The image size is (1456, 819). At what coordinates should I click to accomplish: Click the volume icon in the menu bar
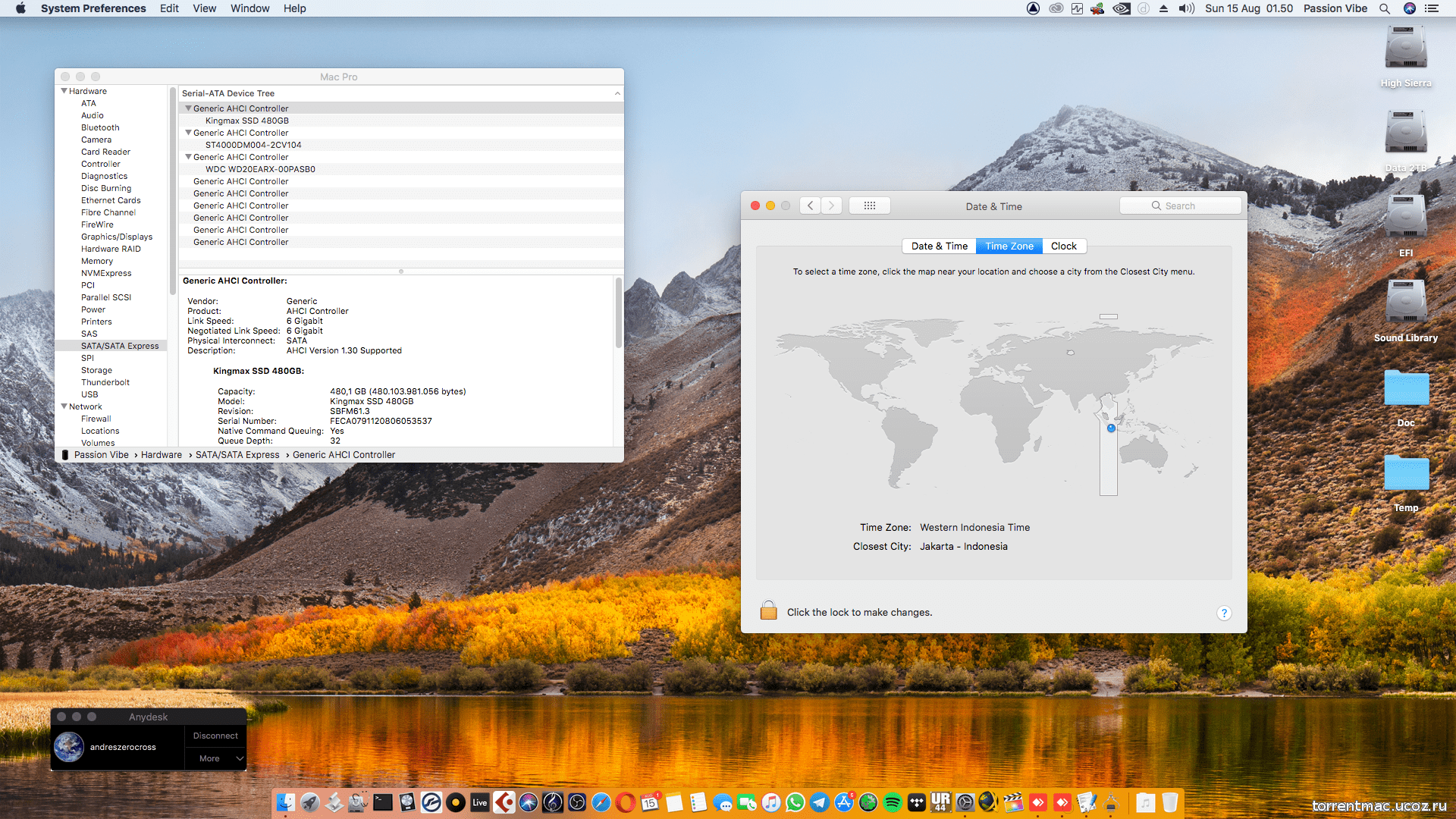pos(1186,8)
